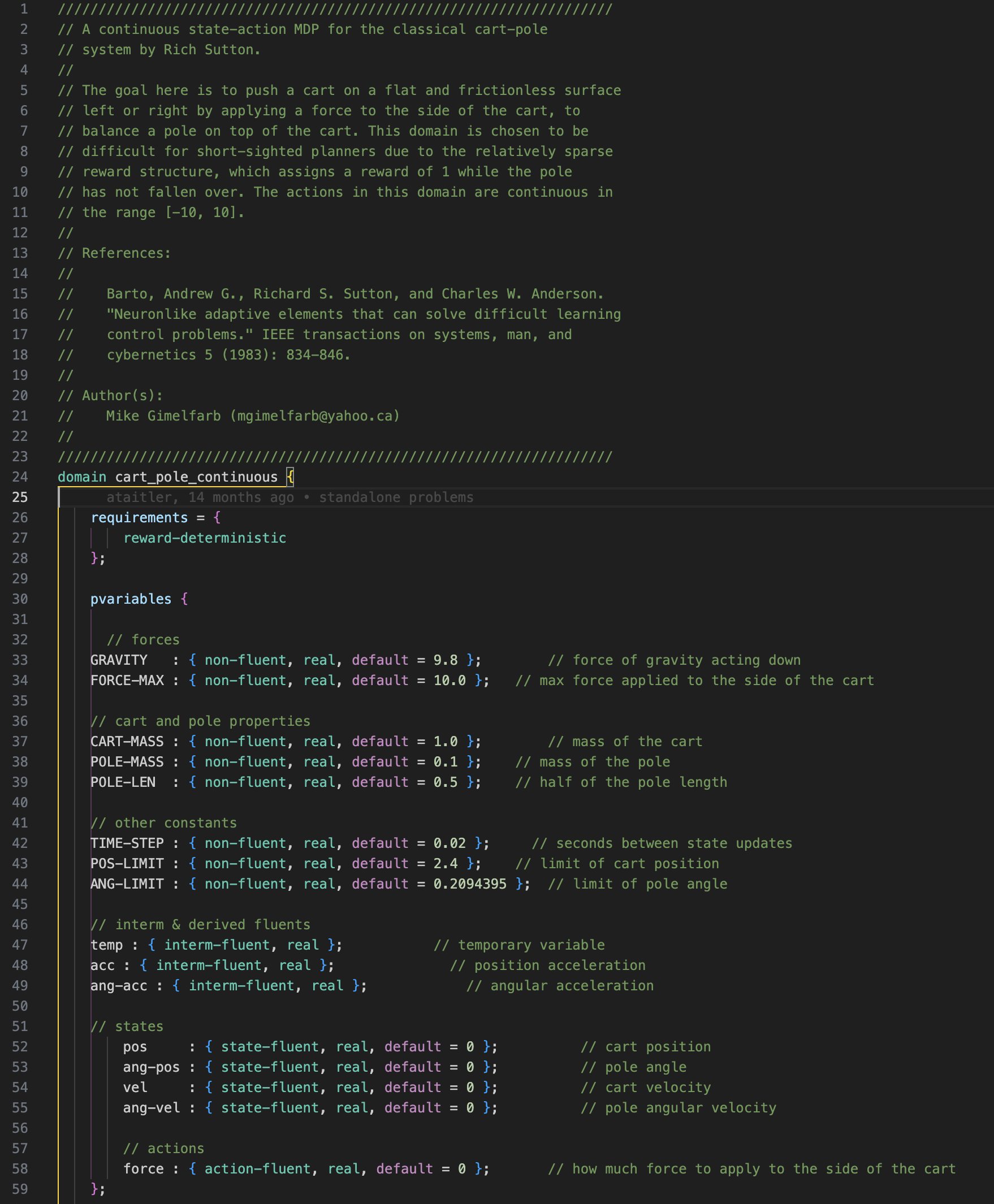Place cursor on the domain keyword
This screenshot has width=994, height=1204.
tap(82, 477)
